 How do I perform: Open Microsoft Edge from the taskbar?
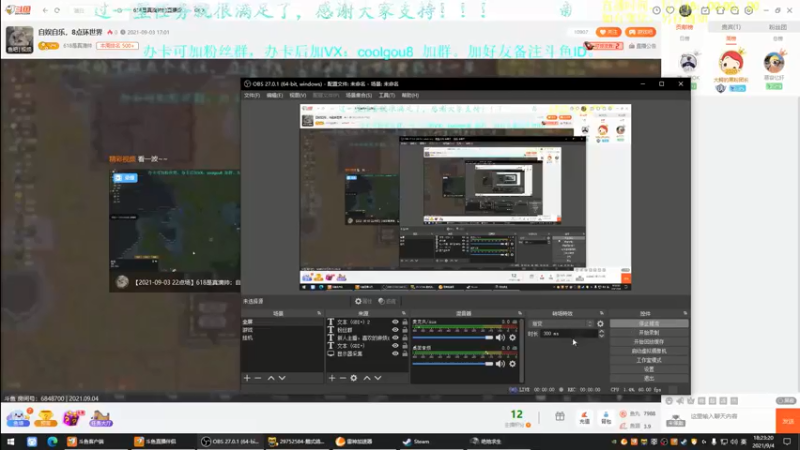(52, 442)
